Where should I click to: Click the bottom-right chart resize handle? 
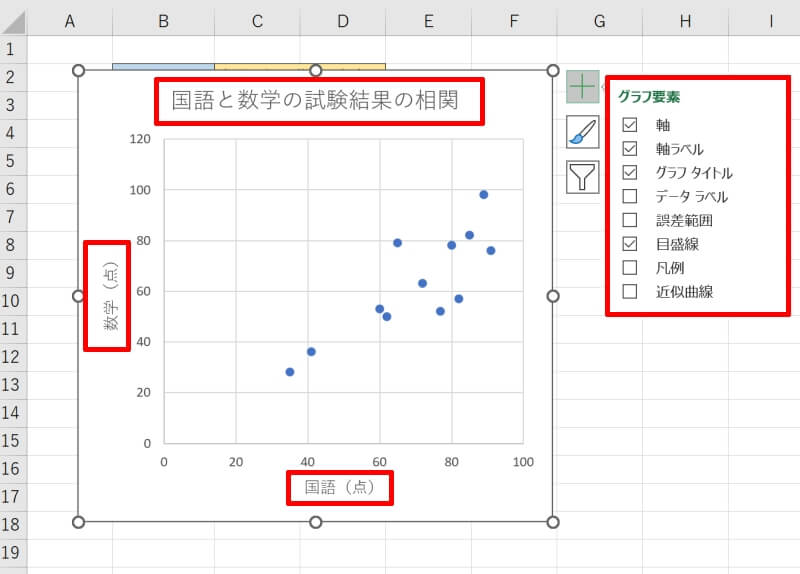pyautogui.click(x=553, y=522)
